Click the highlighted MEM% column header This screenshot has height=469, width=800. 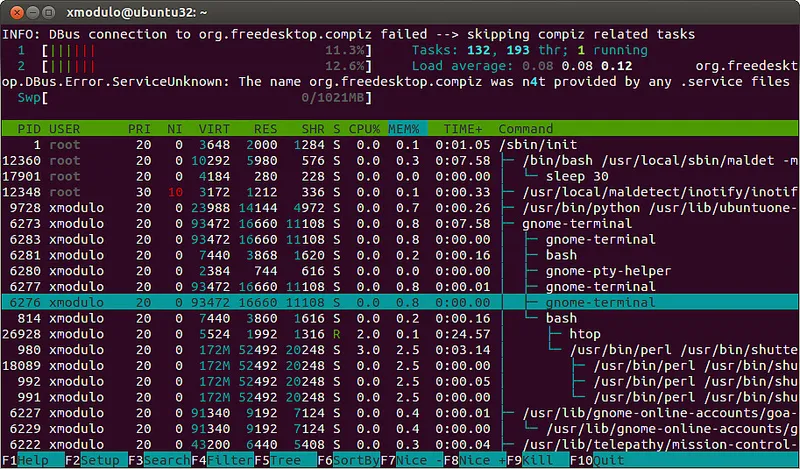[x=407, y=129]
